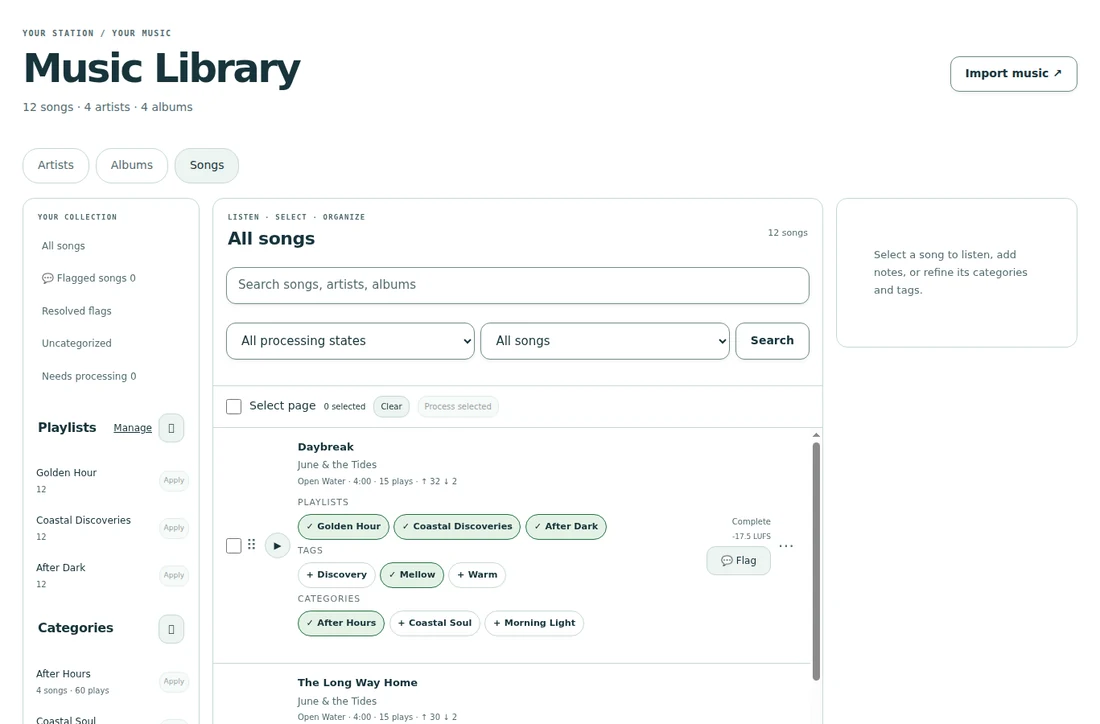
Task: Apply the Coastal Discoveries playlist
Action: pos(173,528)
